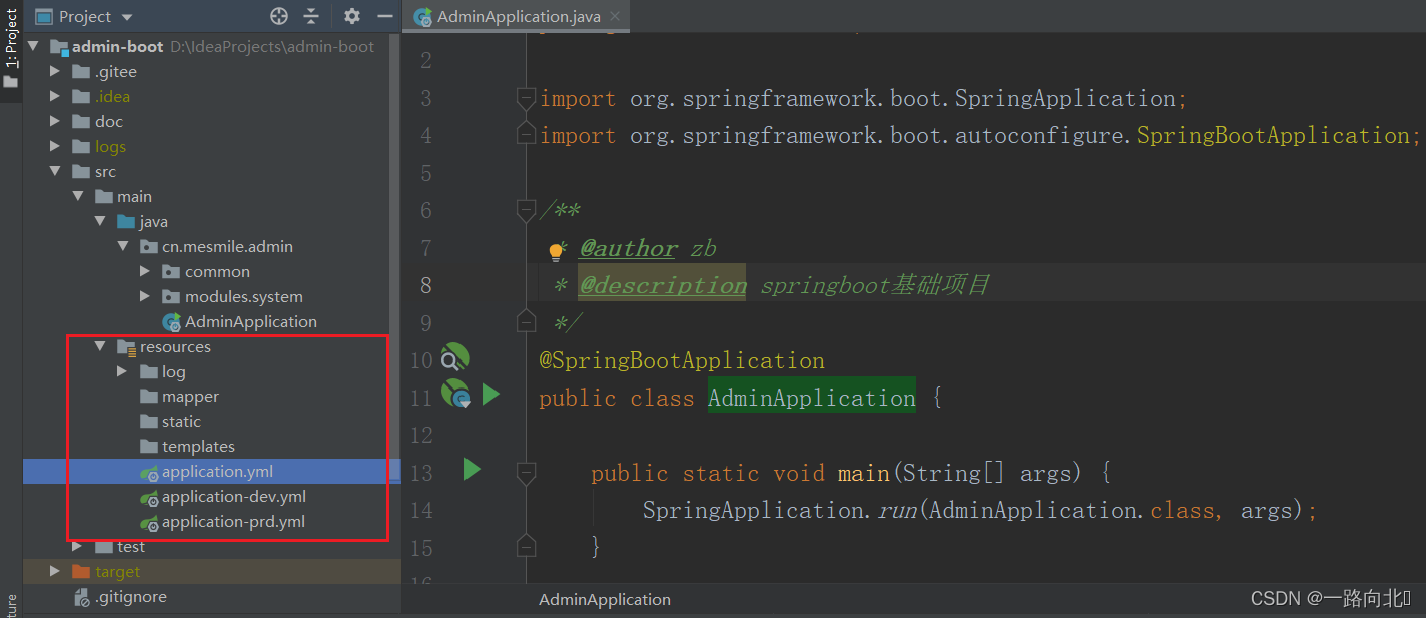The width and height of the screenshot is (1426, 618).
Task: Click the doc folder icon
Action: 81,122
